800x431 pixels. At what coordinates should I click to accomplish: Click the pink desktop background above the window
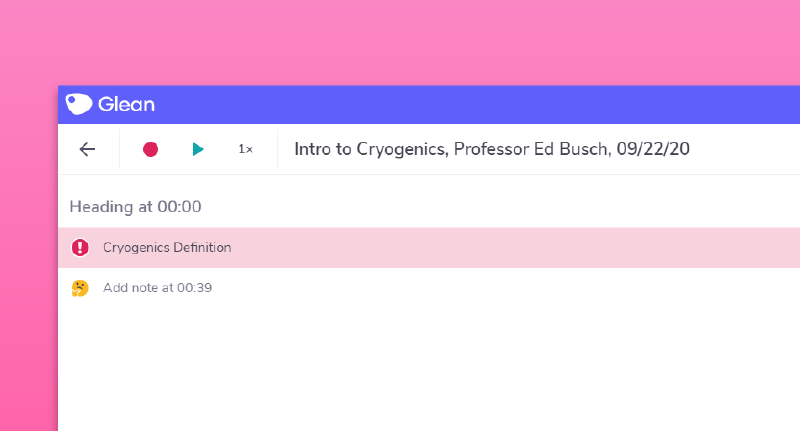(400, 40)
